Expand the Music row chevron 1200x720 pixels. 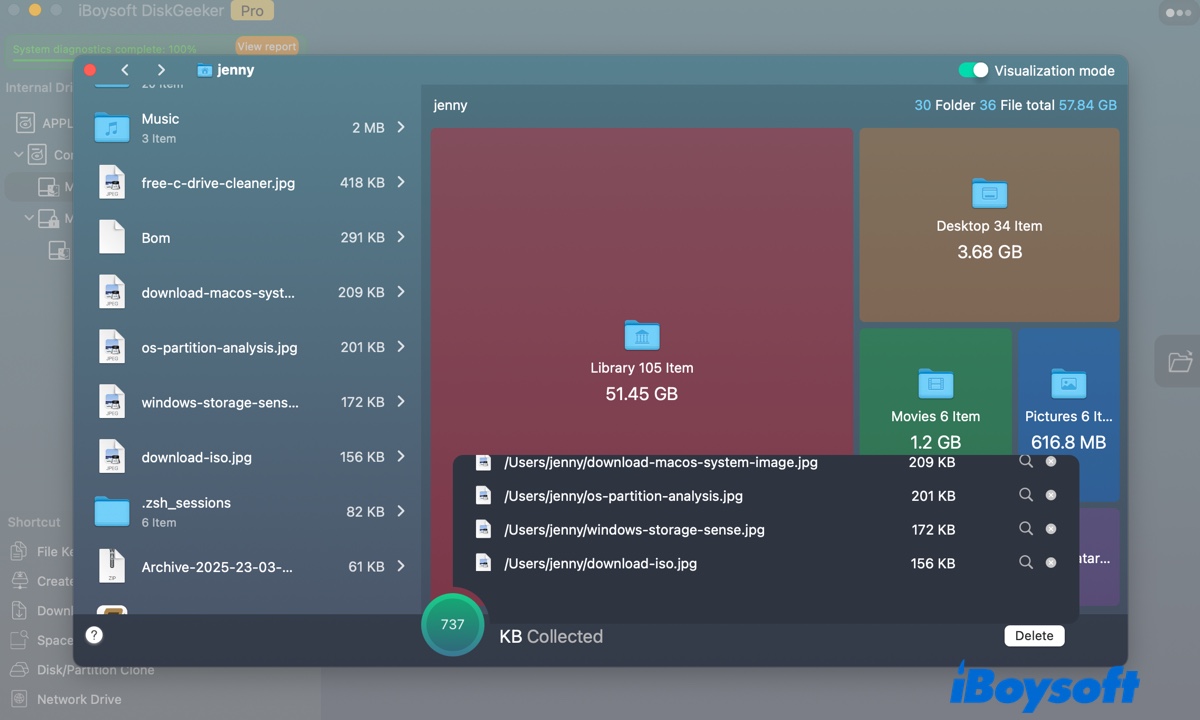coord(401,127)
